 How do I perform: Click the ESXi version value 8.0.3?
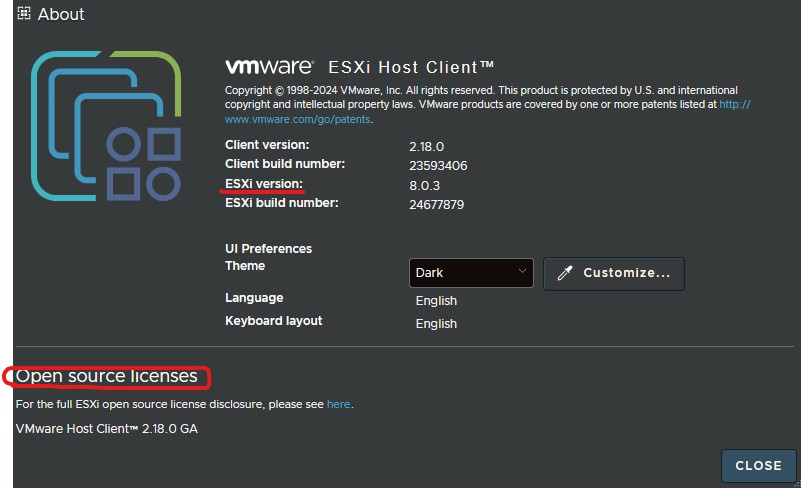[x=424, y=185]
